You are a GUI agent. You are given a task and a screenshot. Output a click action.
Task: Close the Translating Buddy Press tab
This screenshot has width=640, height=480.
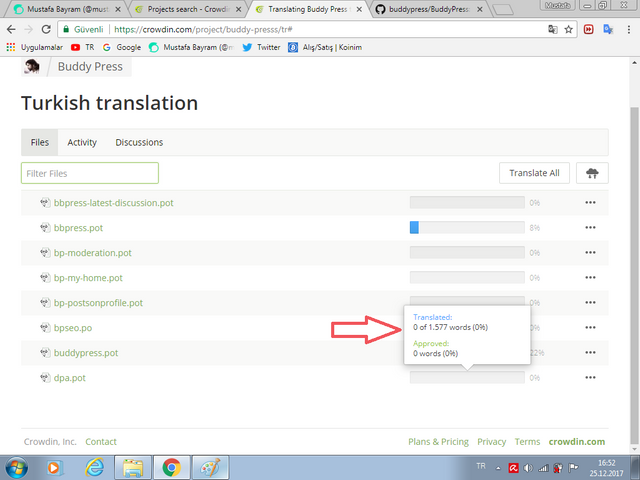coord(359,9)
